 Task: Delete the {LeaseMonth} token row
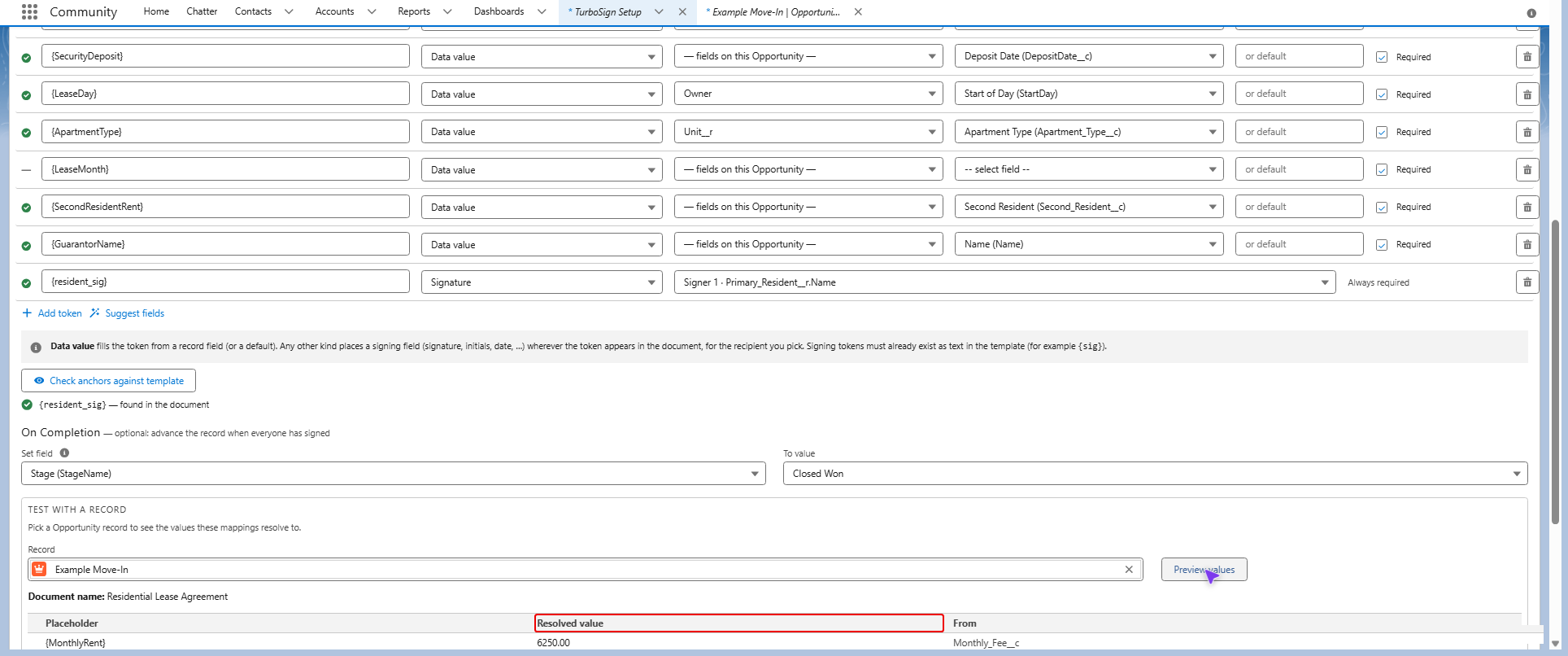pos(1527,169)
